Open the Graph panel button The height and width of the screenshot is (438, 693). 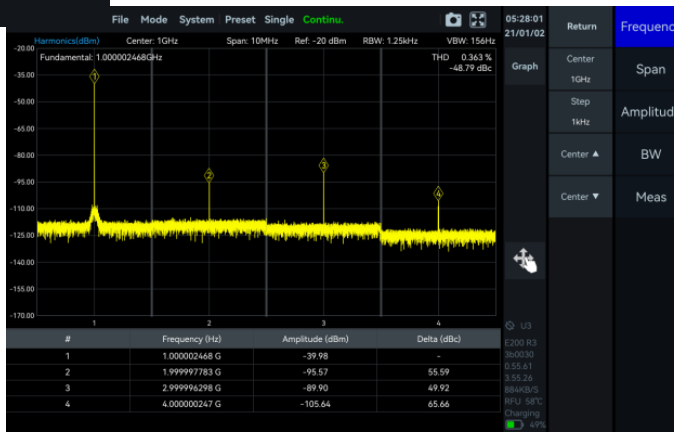(x=525, y=66)
